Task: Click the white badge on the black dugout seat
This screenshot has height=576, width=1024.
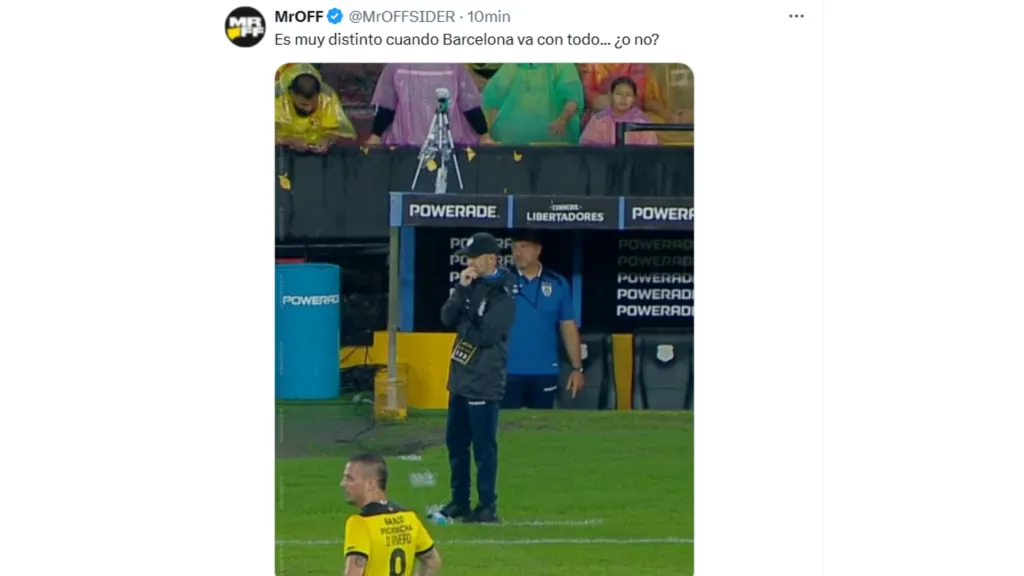Action: click(664, 353)
